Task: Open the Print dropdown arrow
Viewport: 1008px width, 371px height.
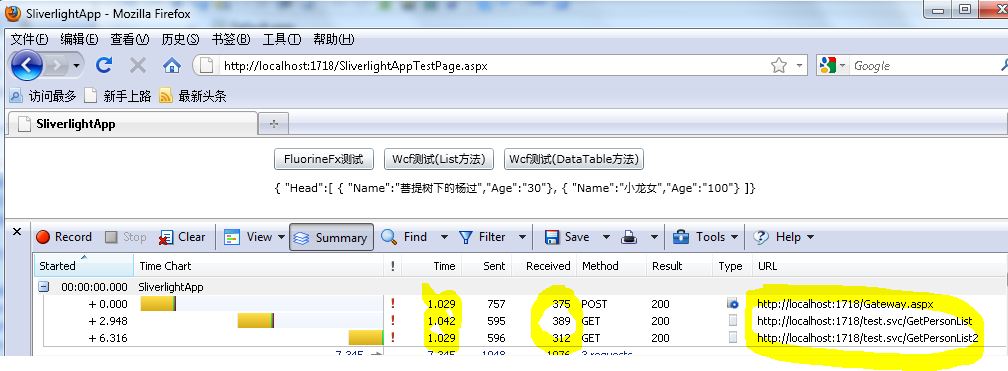Action: [654, 237]
